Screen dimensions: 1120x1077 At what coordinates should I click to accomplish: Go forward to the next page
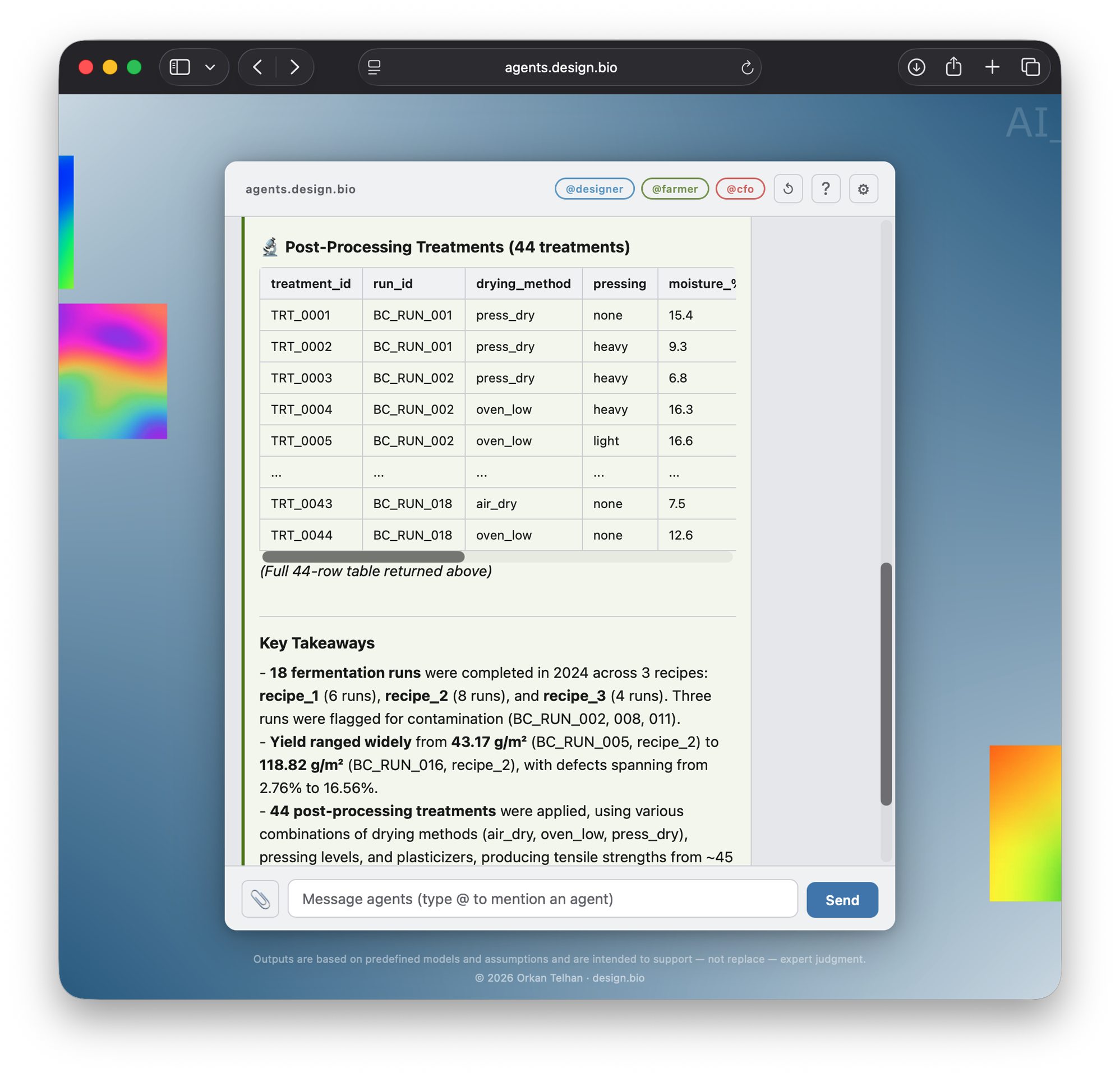point(294,67)
